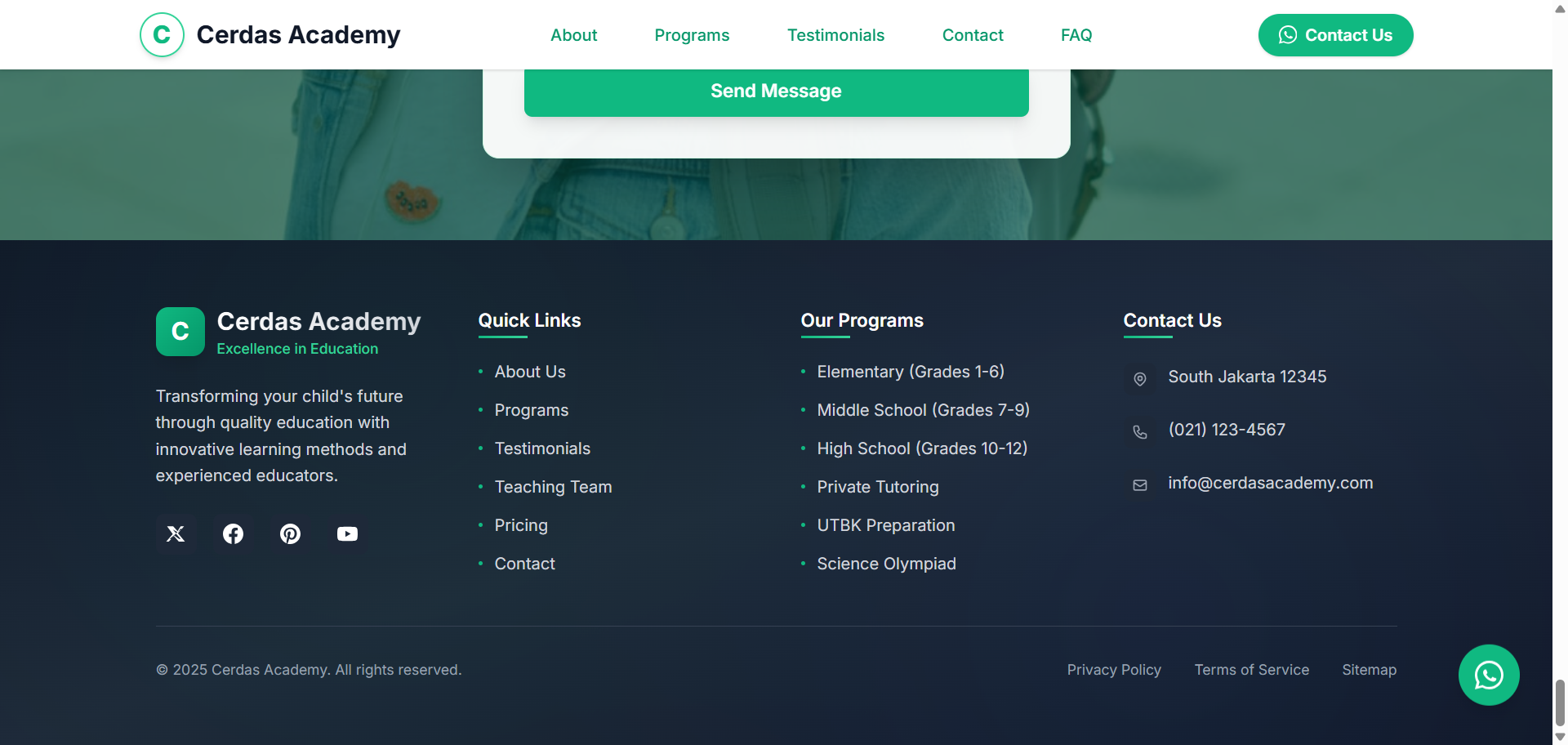Select Testimonials in the top navigation

(x=835, y=35)
